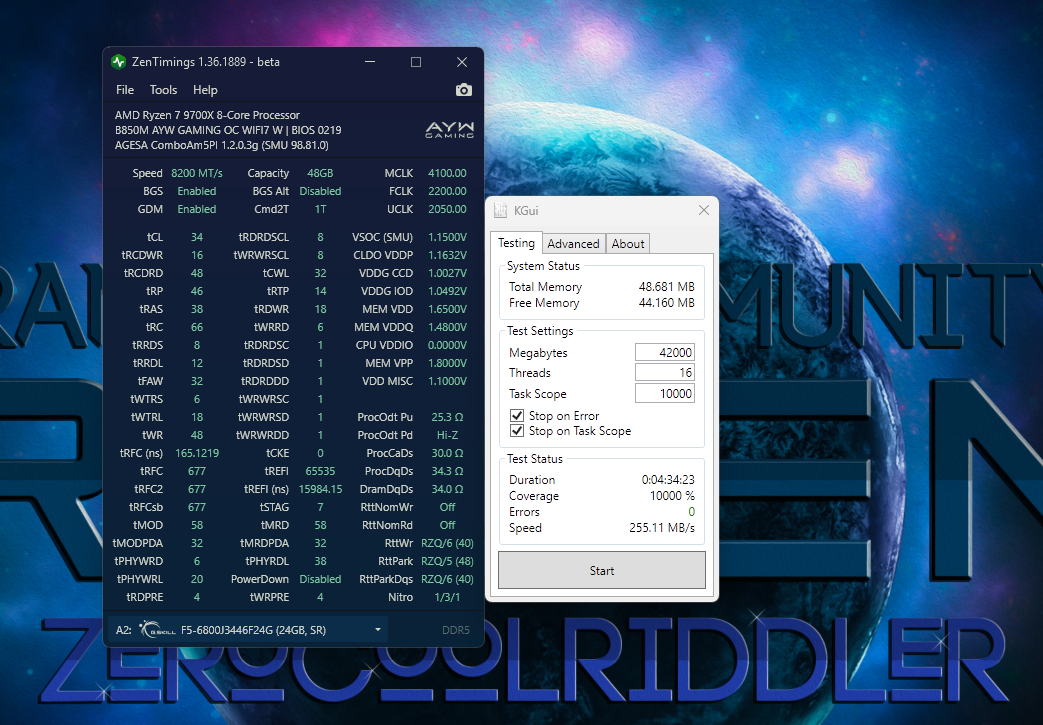Click the MEM VDD value 1.6500V

(447, 309)
